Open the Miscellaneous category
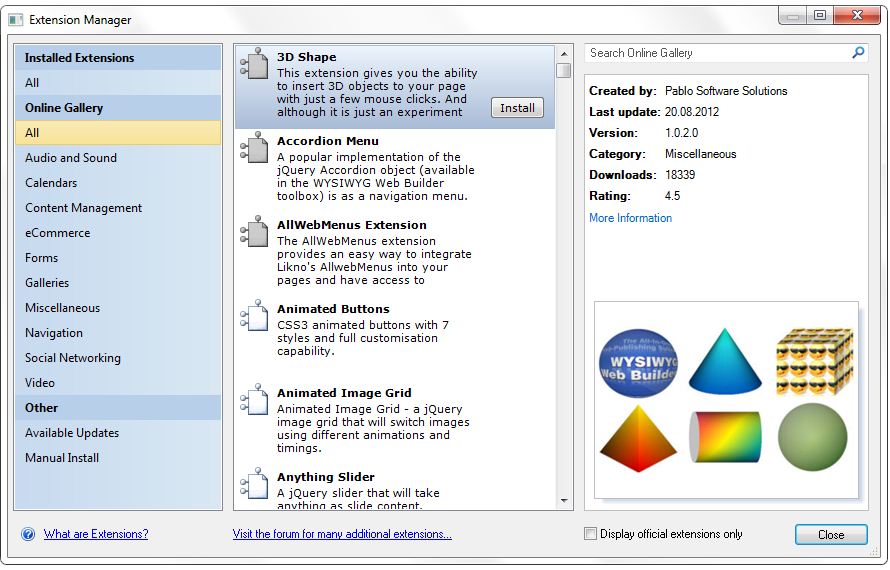This screenshot has width=890, height=570. point(118,308)
